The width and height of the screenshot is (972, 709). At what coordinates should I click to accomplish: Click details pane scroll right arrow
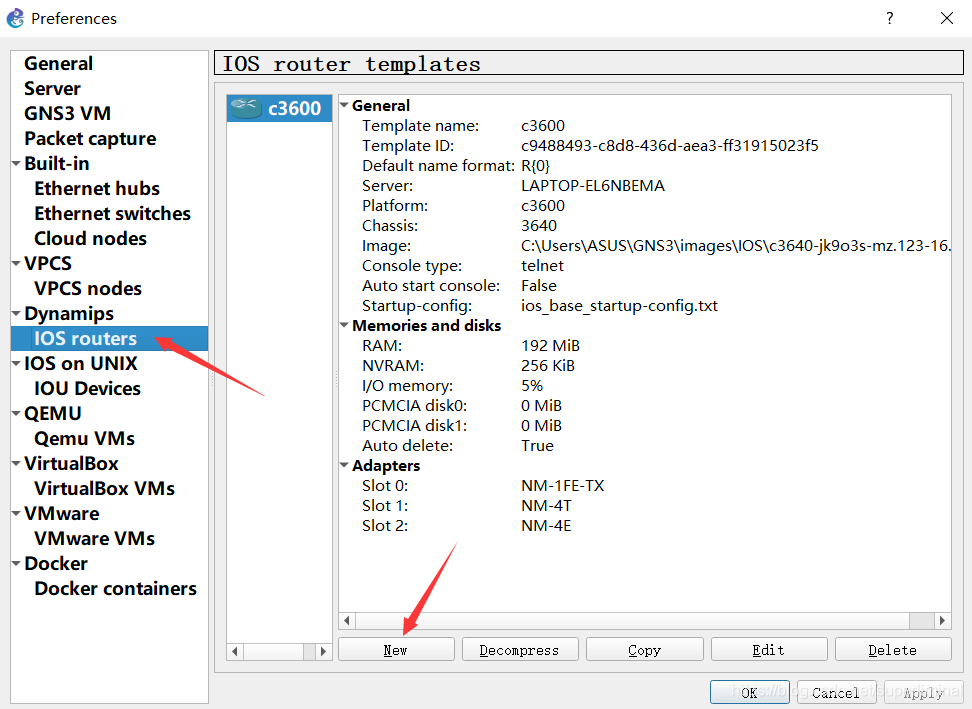(943, 620)
